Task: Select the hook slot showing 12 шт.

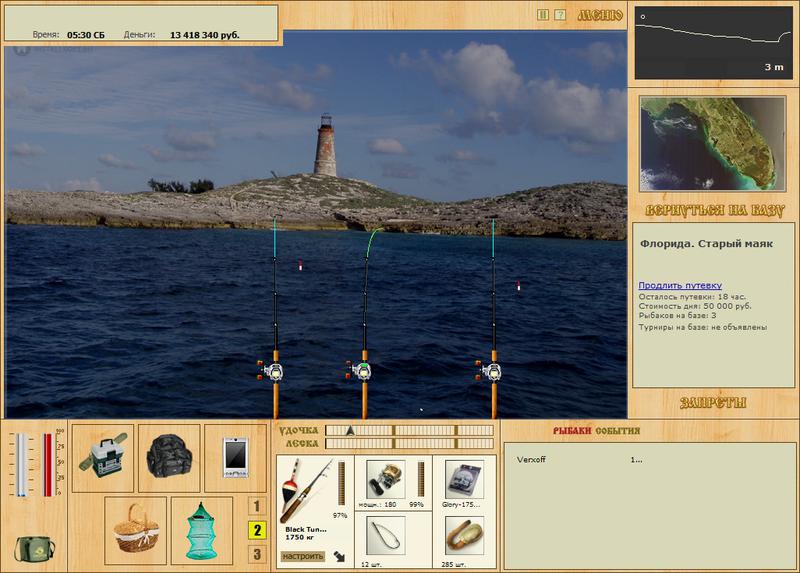Action: [x=386, y=536]
